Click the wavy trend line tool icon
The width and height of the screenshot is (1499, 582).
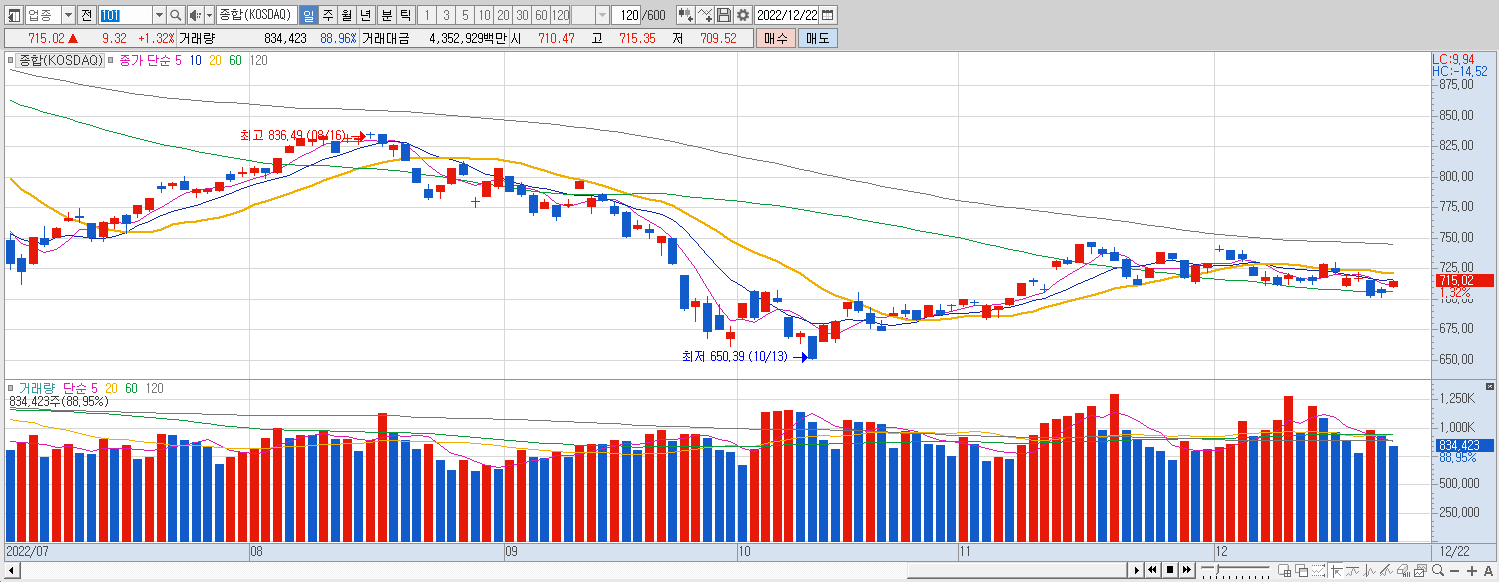(x=1352, y=571)
